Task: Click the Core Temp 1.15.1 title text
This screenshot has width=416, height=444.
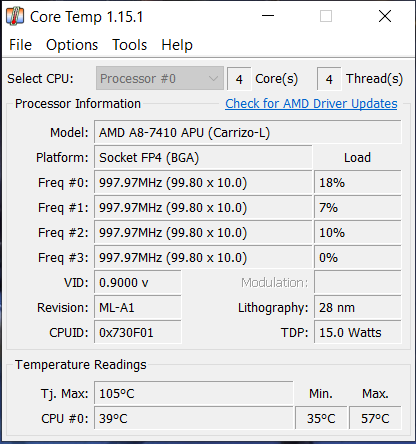Action: pos(87,17)
